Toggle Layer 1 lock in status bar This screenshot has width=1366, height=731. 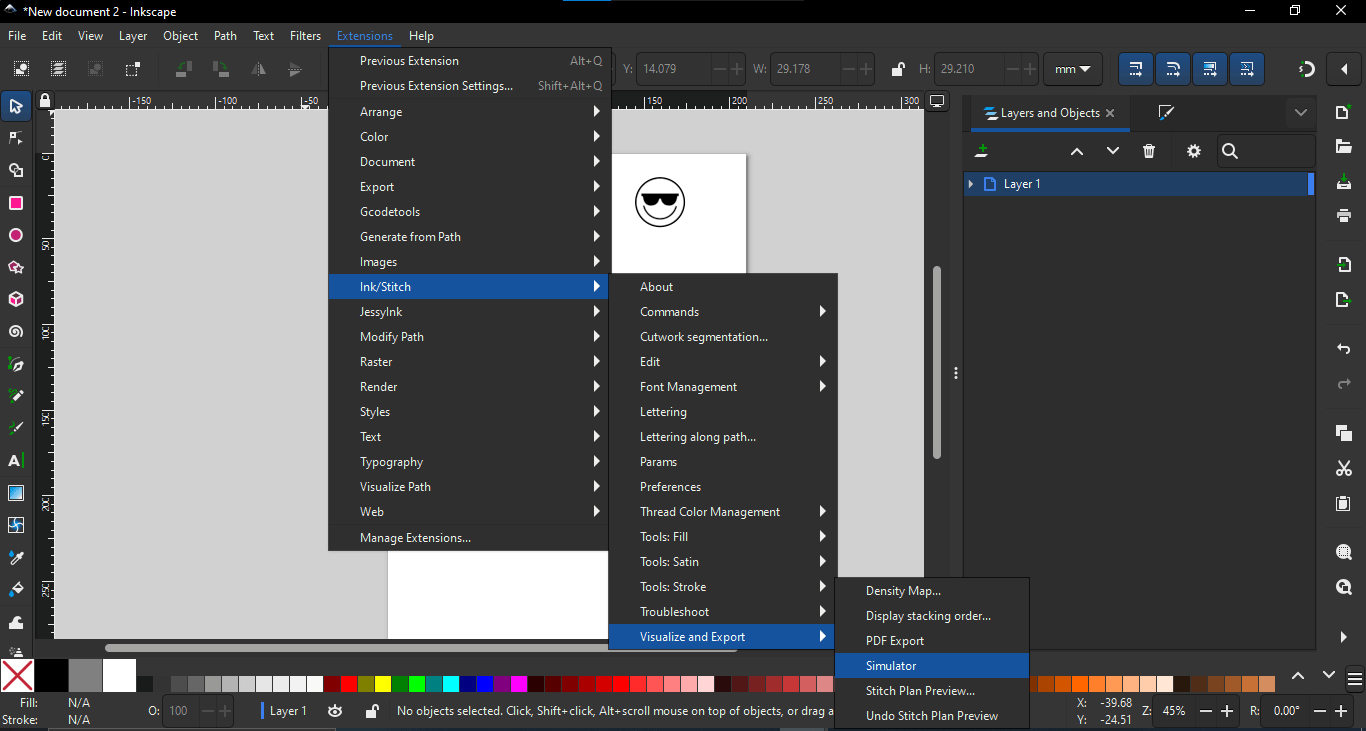(371, 711)
